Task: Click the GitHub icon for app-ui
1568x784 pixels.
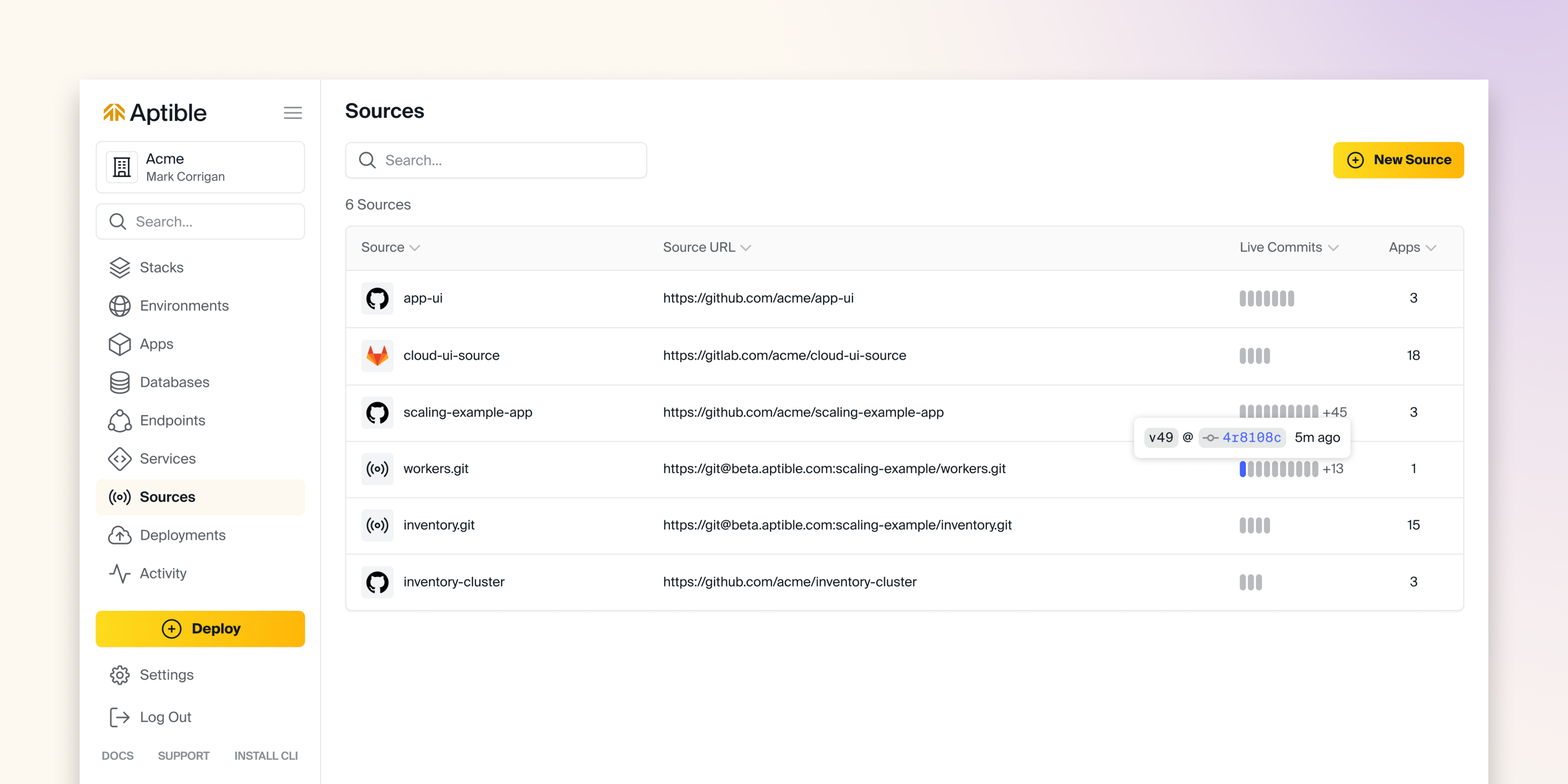Action: click(x=377, y=298)
